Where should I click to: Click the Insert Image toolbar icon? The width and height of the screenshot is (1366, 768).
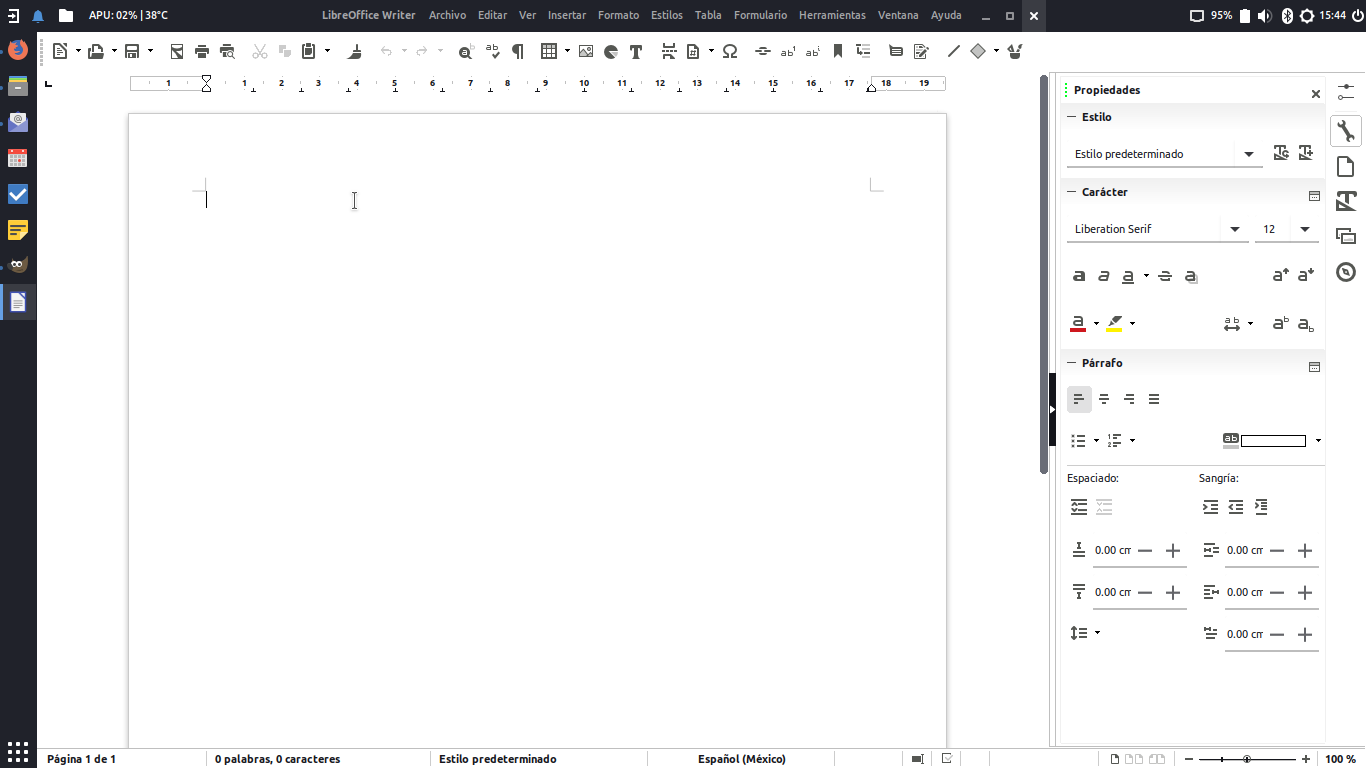pyautogui.click(x=586, y=51)
